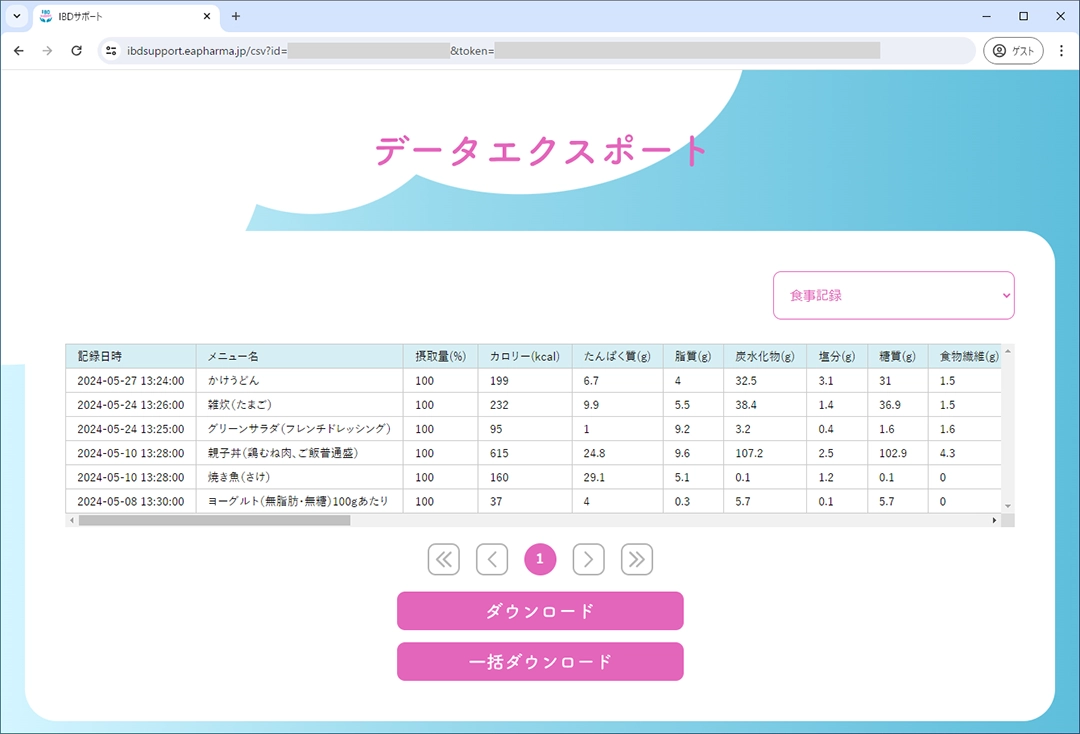
Task: Jump to the last page of results
Action: (x=636, y=559)
